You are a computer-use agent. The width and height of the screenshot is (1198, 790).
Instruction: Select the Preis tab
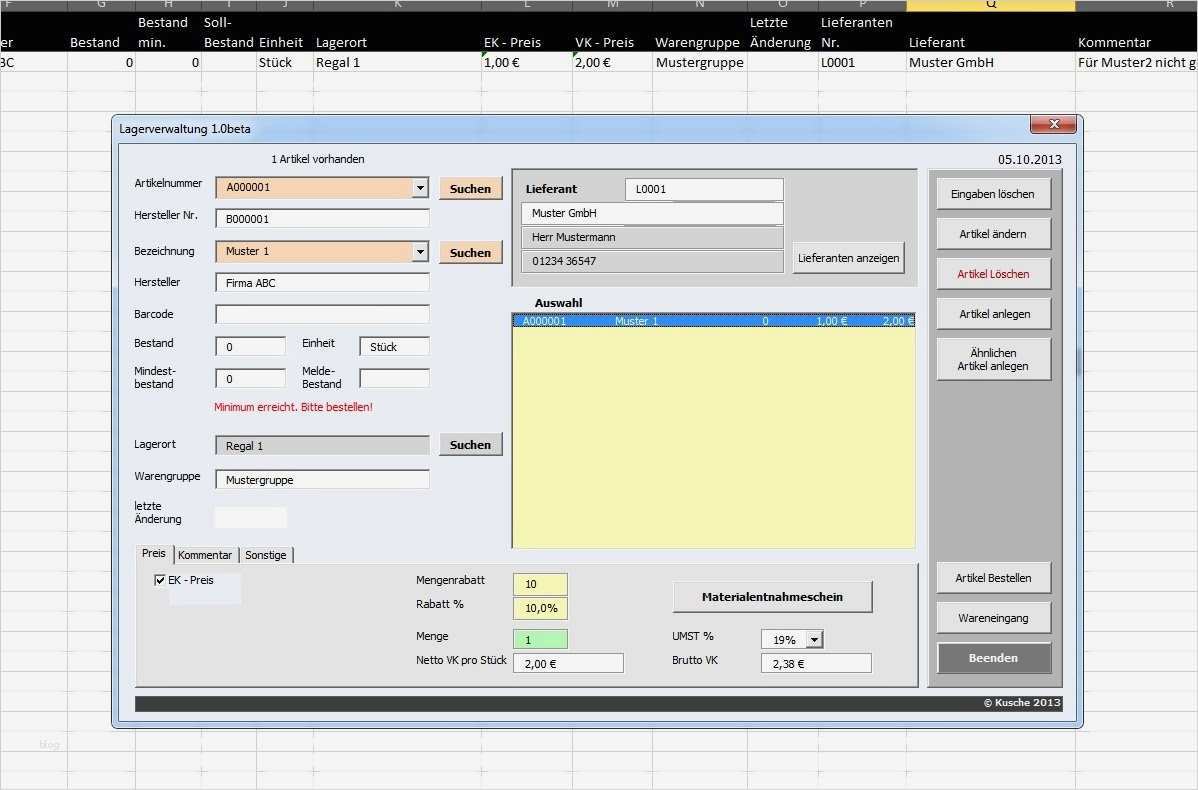point(154,554)
